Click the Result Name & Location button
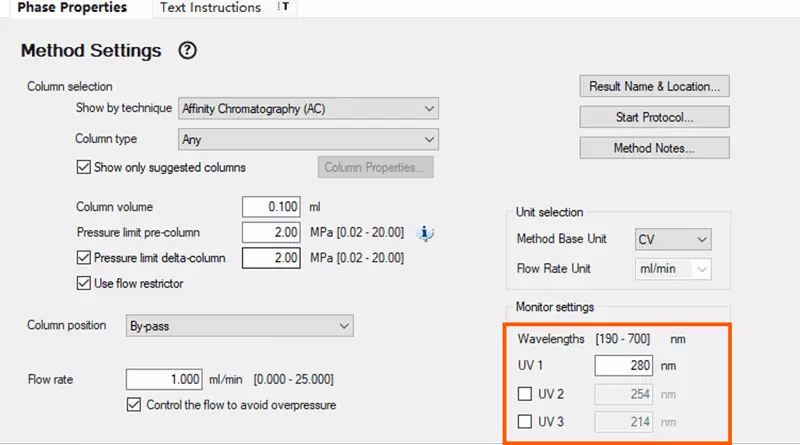Image resolution: width=800 pixels, height=445 pixels. point(654,87)
